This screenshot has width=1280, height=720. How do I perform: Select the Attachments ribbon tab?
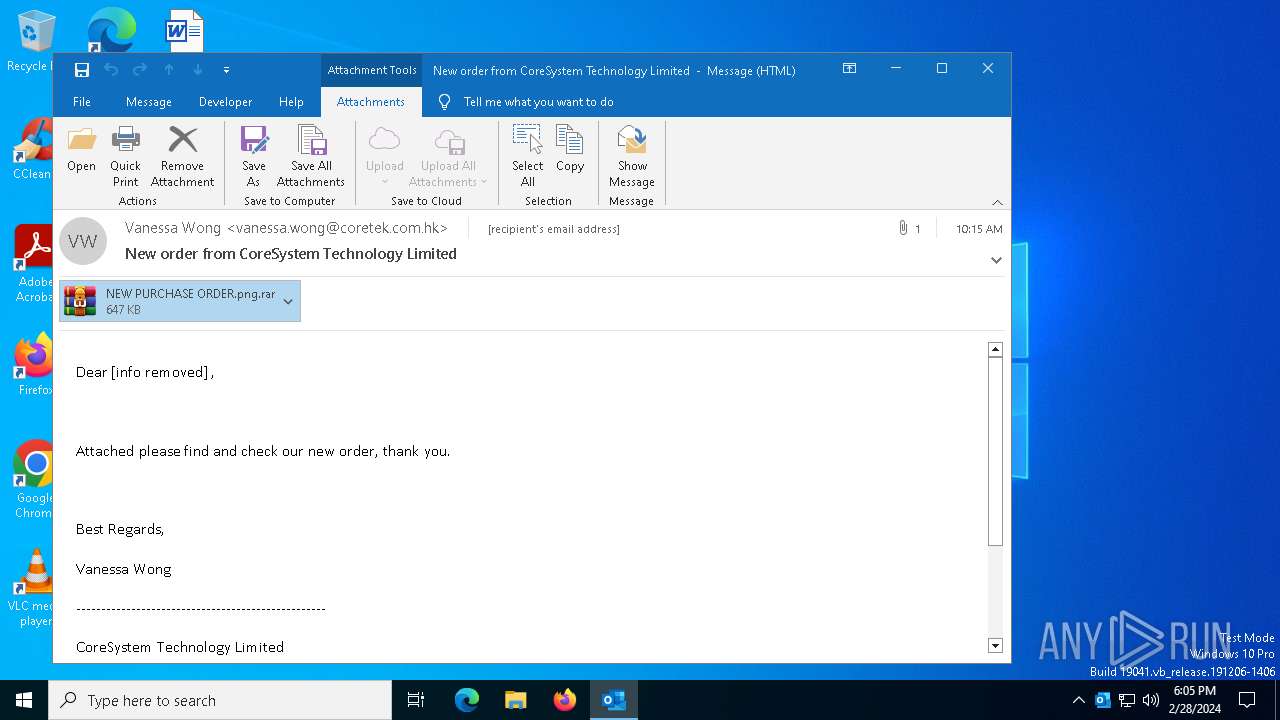coord(371,102)
